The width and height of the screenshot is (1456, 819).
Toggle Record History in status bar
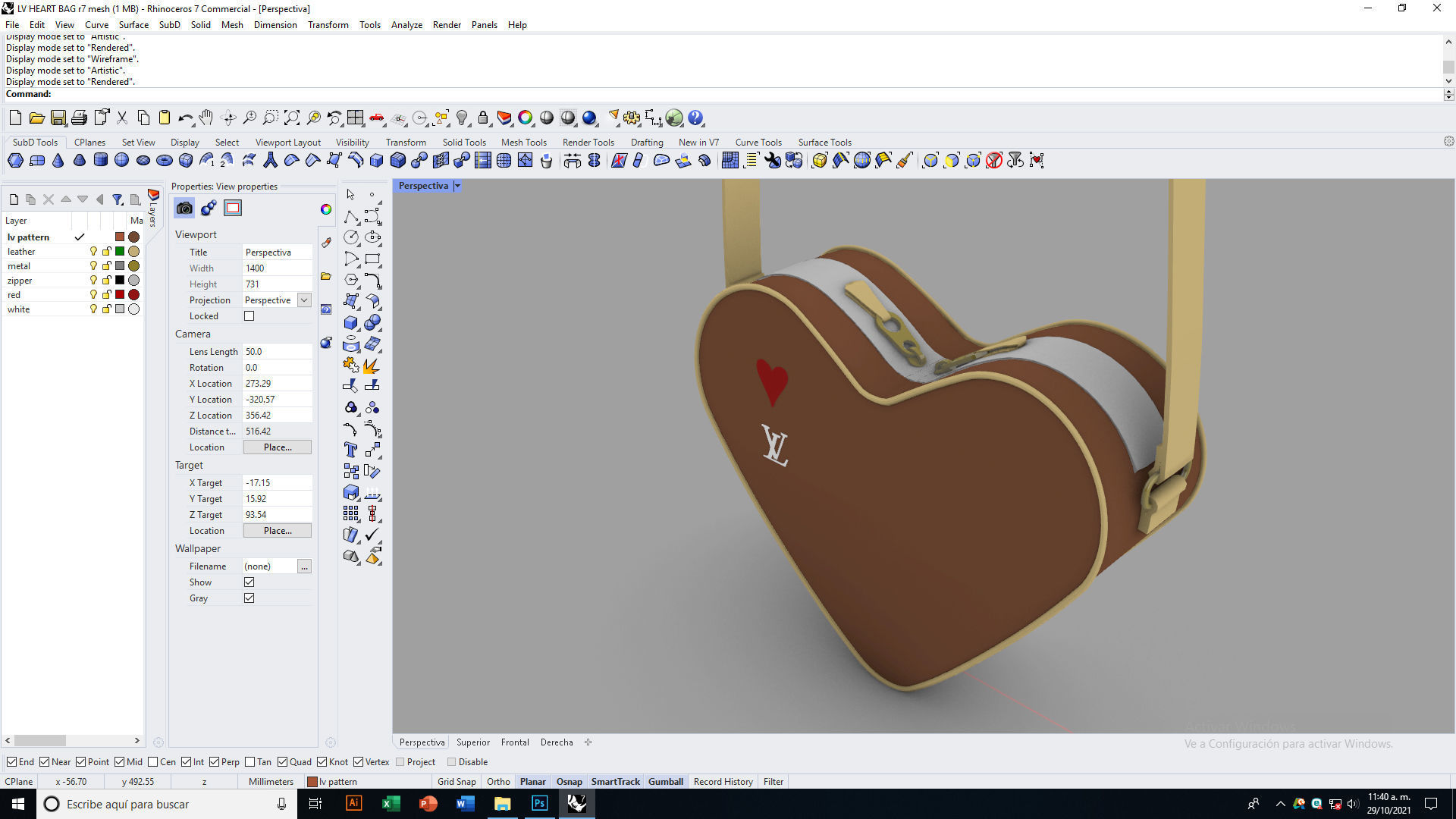723,782
